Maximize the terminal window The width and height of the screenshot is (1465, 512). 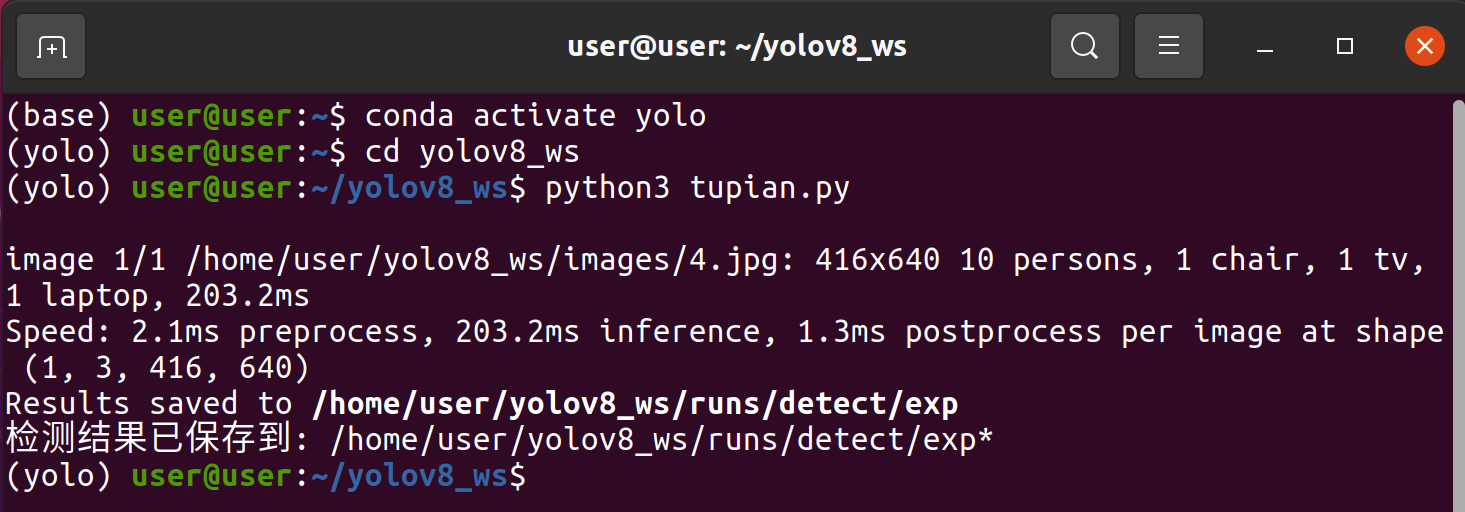tap(1345, 47)
